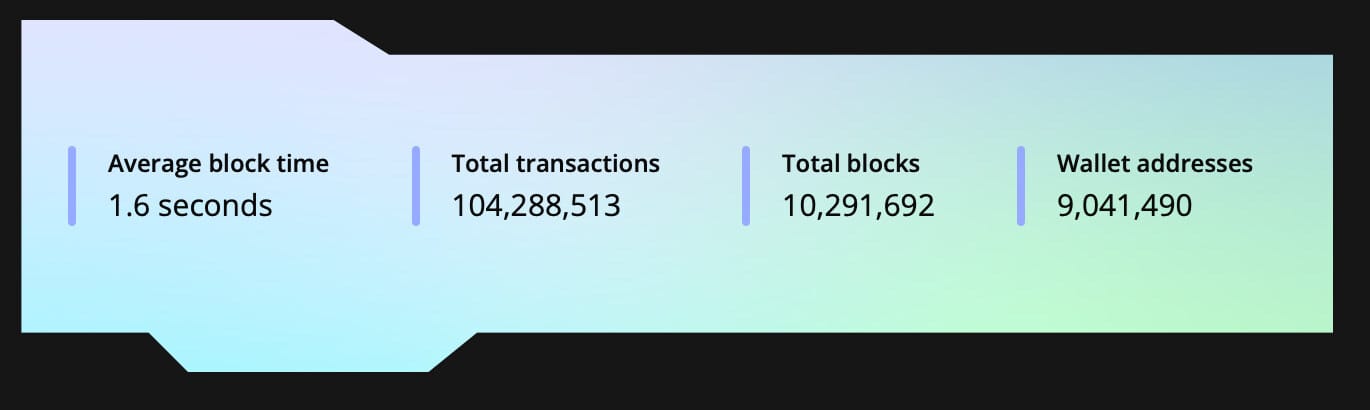The width and height of the screenshot is (1370, 410).
Task: Click the word "seconds" in block time
Action: 215,206
